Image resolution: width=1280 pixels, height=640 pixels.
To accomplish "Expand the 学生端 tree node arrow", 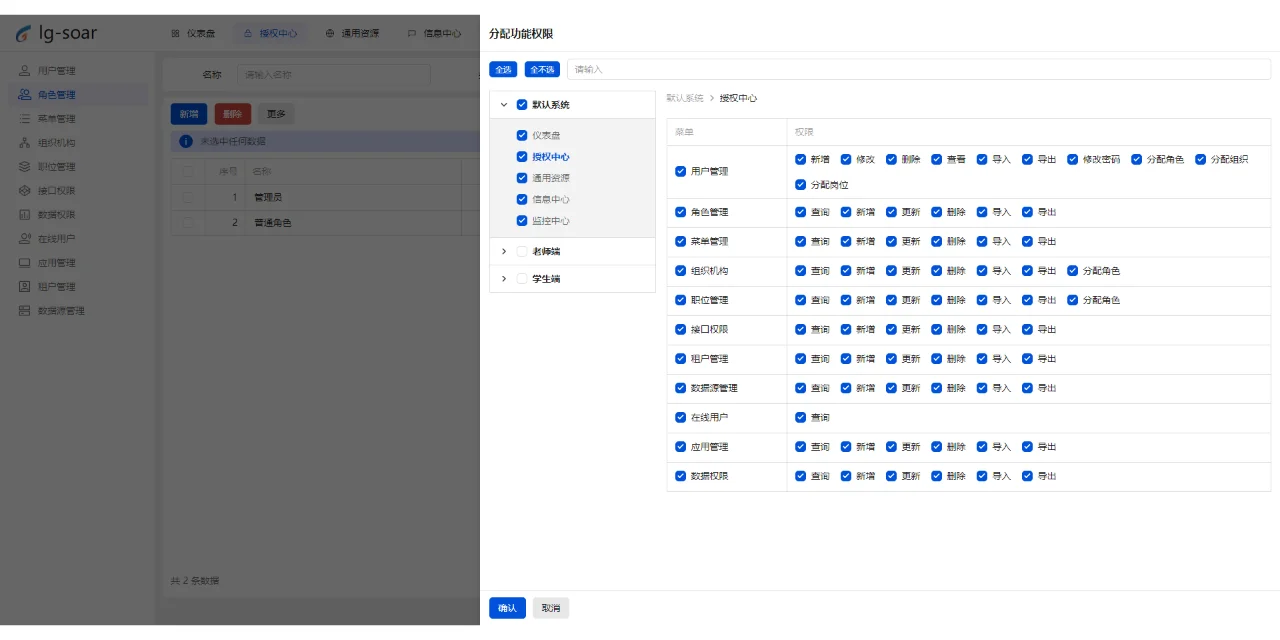I will [x=504, y=279].
